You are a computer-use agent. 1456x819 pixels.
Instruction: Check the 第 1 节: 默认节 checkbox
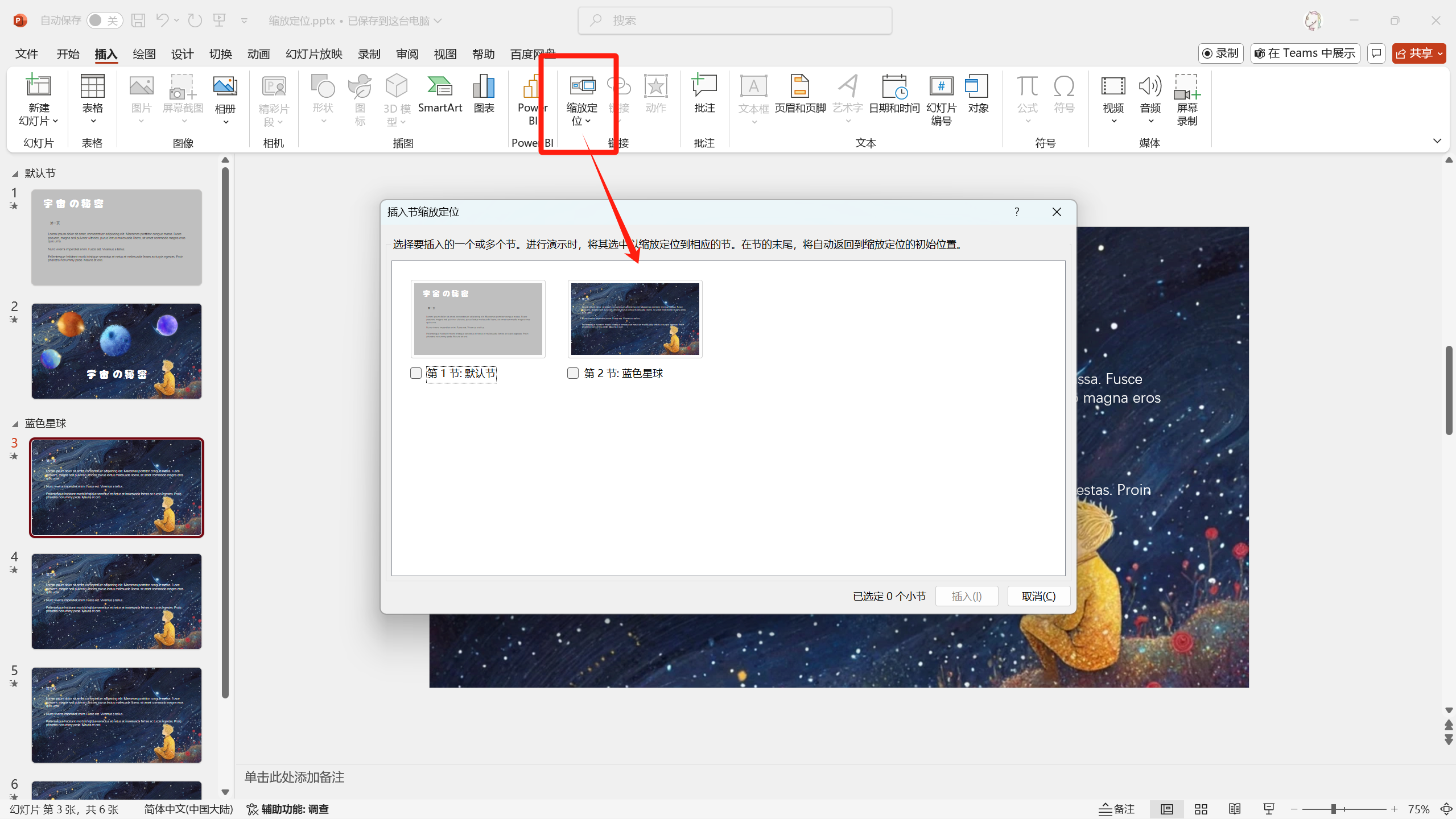(x=416, y=373)
